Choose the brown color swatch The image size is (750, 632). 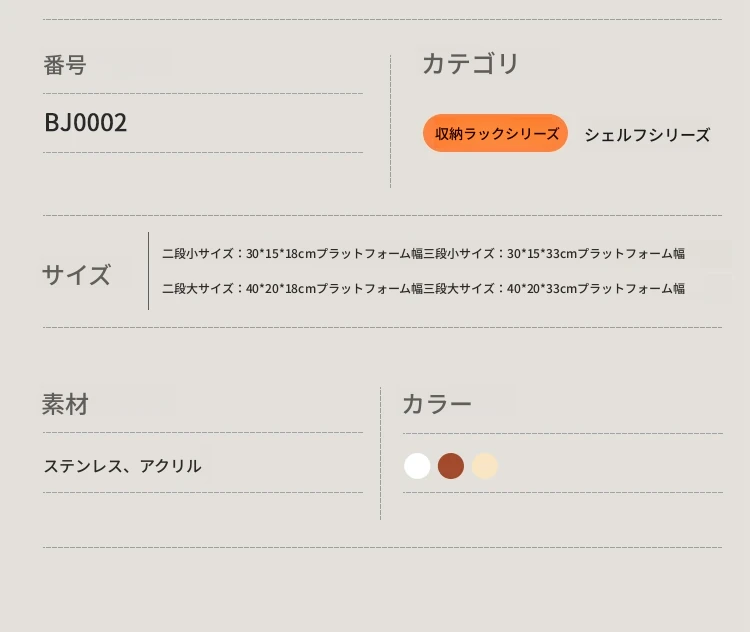pos(451,466)
